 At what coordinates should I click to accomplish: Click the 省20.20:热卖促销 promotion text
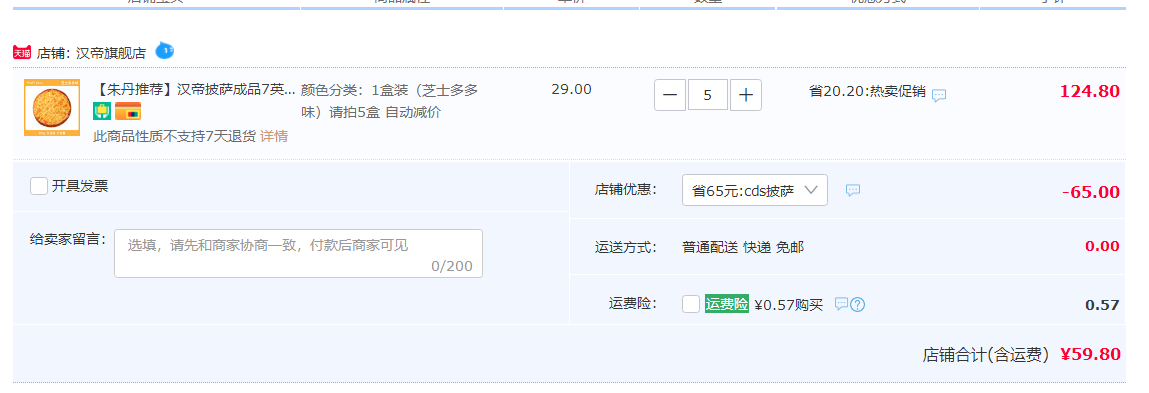(x=868, y=92)
